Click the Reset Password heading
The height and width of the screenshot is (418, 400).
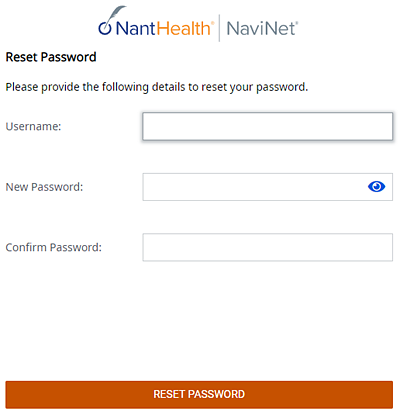[x=51, y=57]
